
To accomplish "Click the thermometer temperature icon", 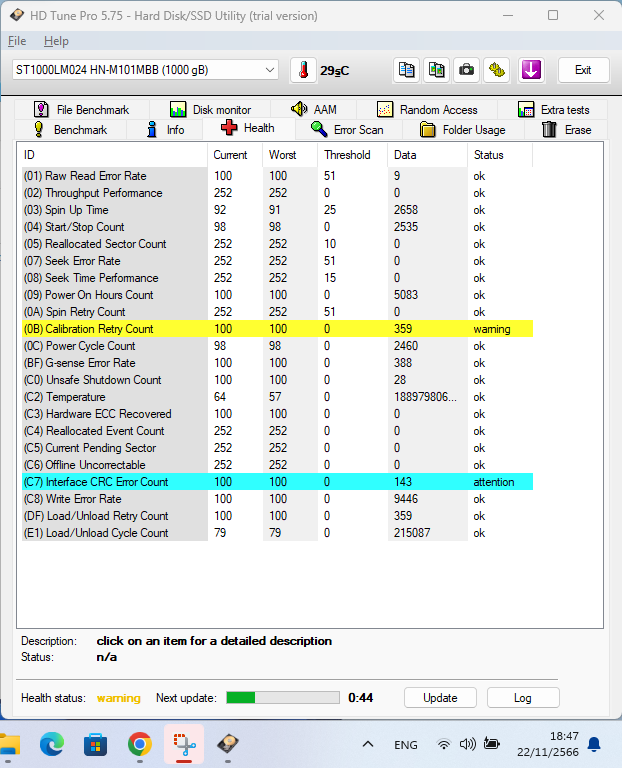I will click(x=303, y=70).
